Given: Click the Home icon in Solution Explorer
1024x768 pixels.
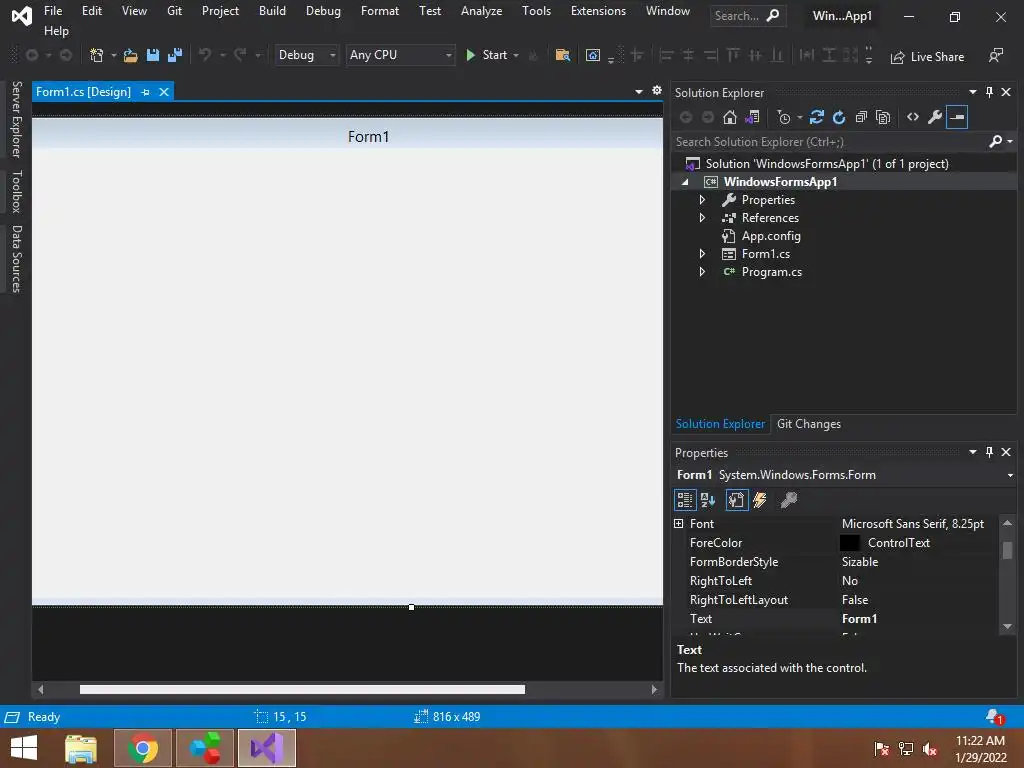Looking at the screenshot, I should pos(730,118).
